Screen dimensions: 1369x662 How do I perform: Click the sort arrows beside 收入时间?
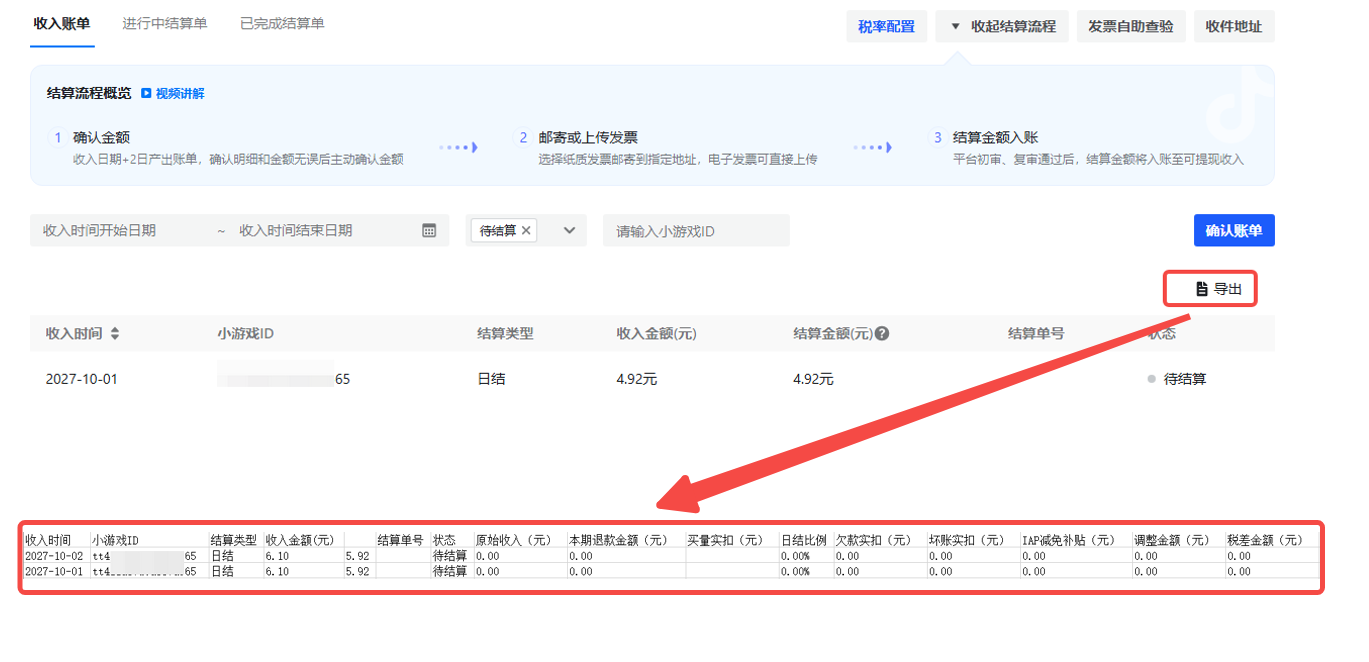pos(115,334)
